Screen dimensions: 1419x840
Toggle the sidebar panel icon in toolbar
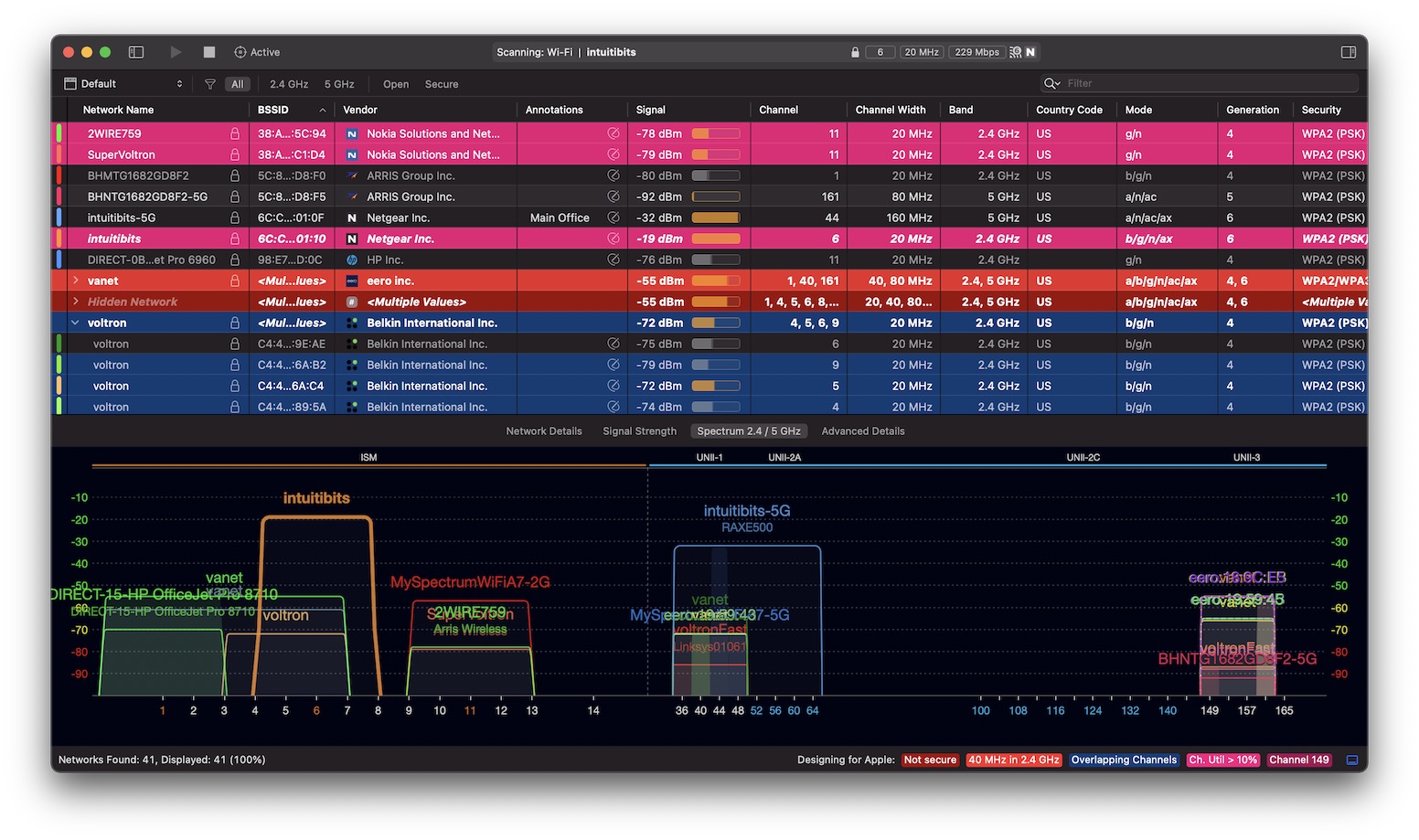136,52
